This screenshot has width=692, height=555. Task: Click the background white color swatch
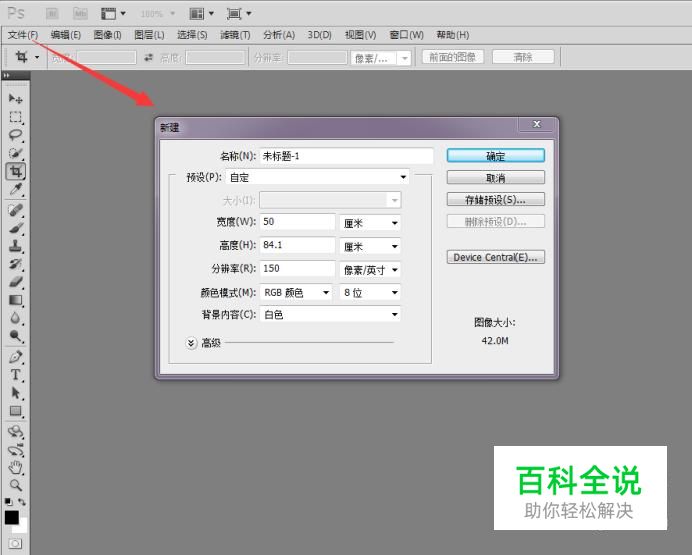[22, 528]
